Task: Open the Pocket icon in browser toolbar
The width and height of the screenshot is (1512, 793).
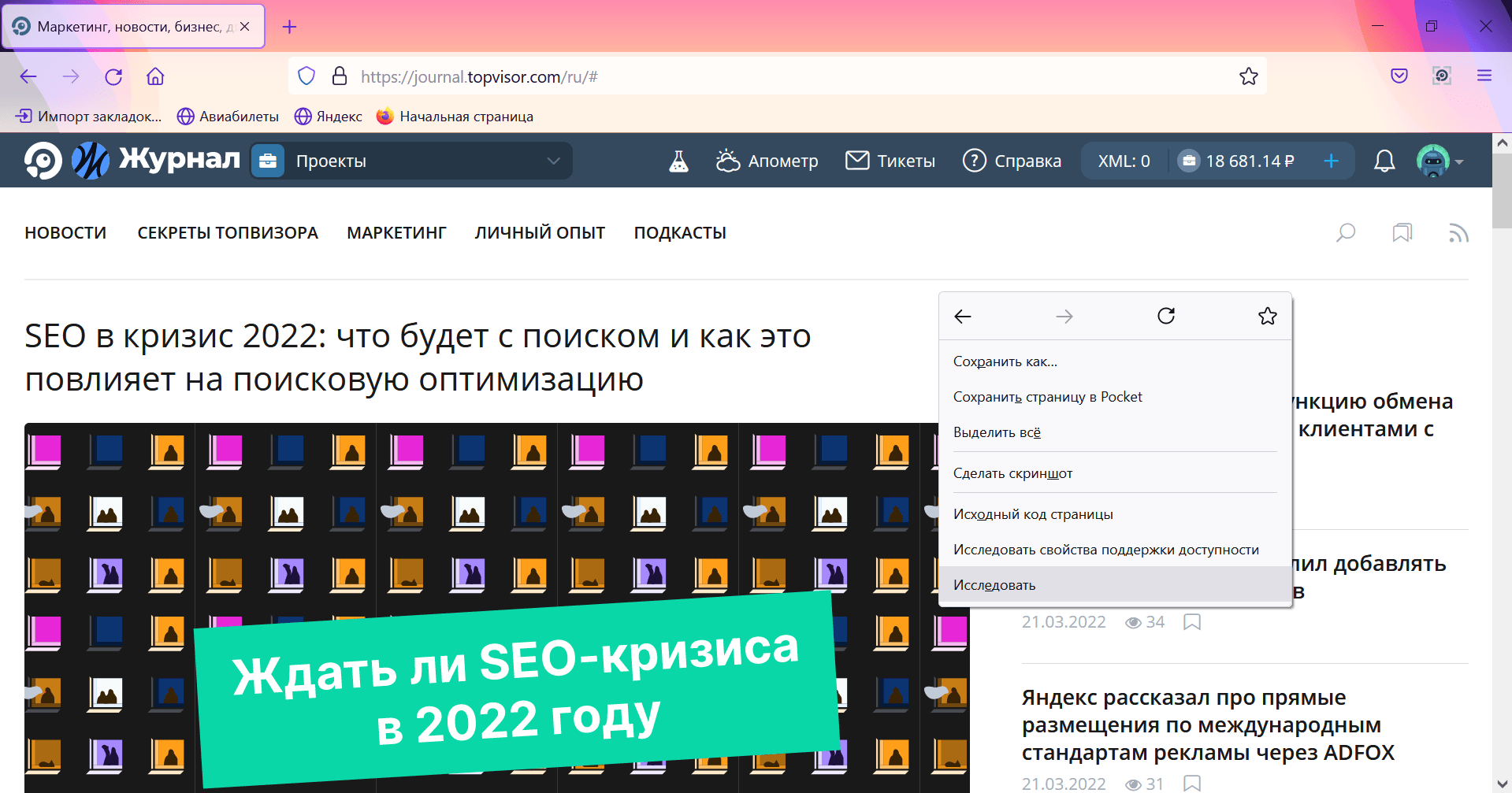Action: pos(1399,76)
